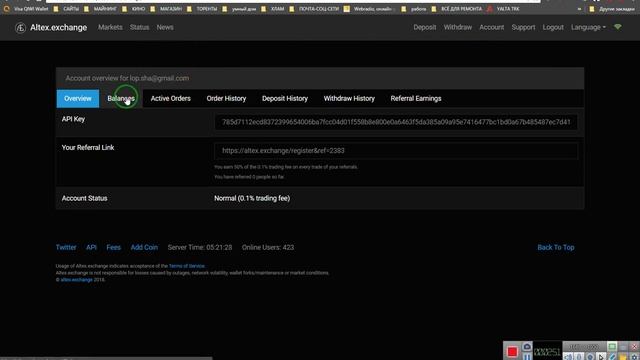Screen dimensions: 640x360
Task: Click inside the API Key field
Action: (x=396, y=122)
